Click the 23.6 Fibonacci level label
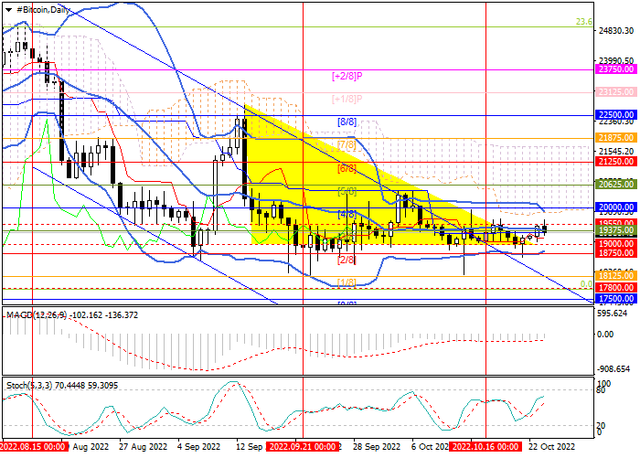The height and width of the screenshot is (457, 640). point(584,22)
